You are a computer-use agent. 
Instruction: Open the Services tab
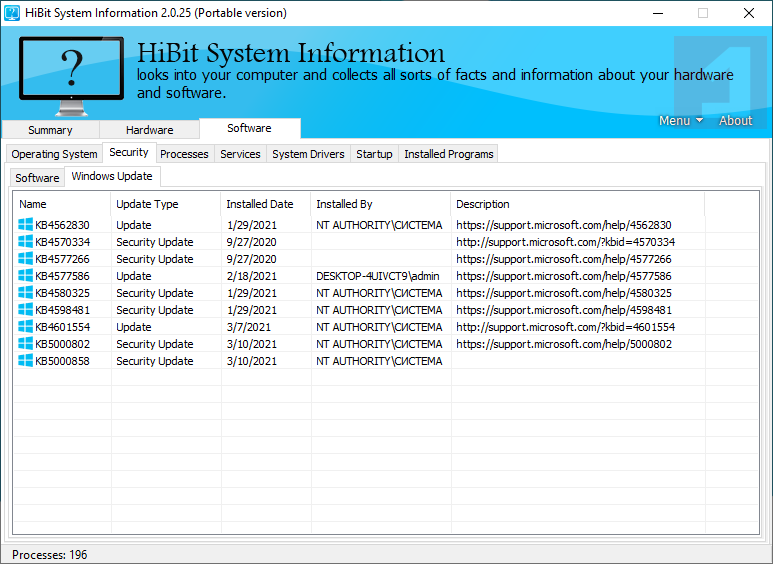(240, 154)
